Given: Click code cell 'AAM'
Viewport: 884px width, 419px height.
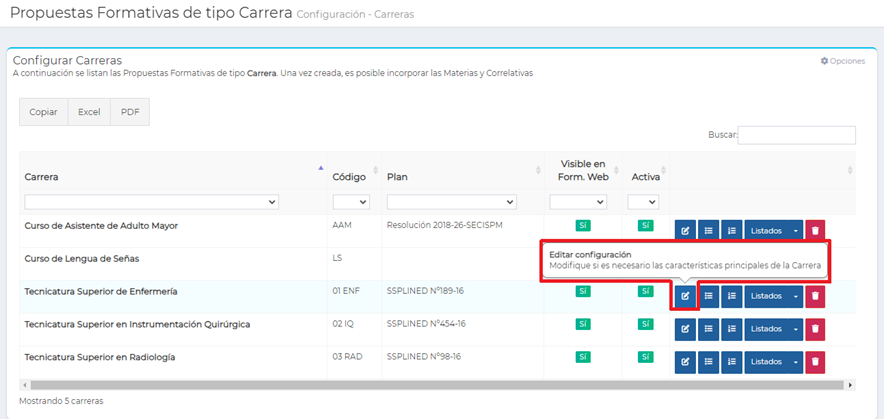Looking at the screenshot, I should point(342,226).
